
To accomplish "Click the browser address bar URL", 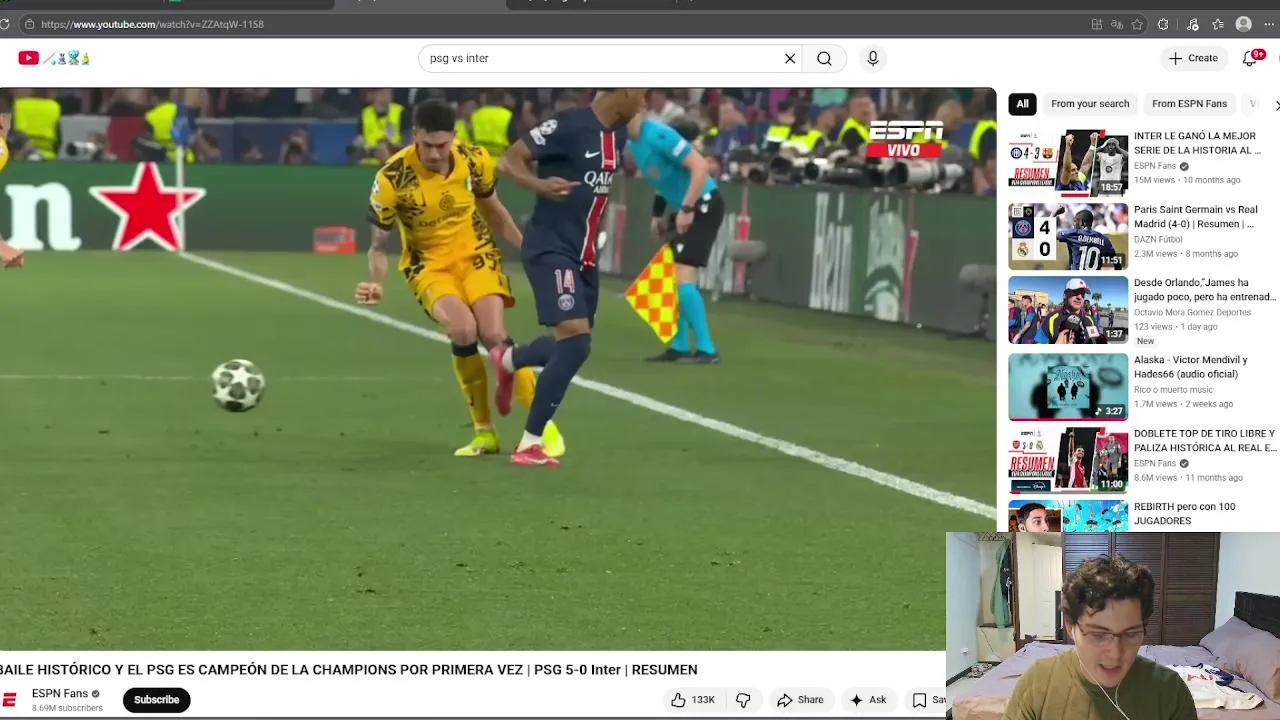I will pyautogui.click(x=152, y=24).
